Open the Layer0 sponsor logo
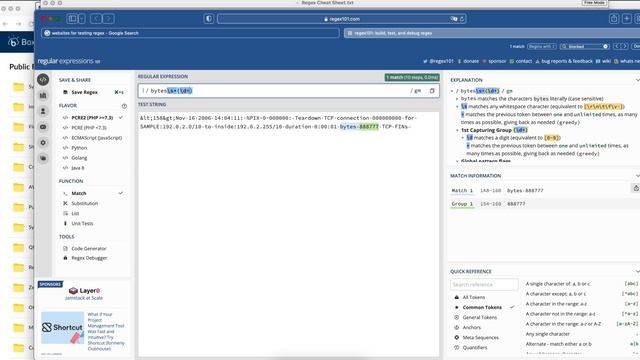 [84, 291]
